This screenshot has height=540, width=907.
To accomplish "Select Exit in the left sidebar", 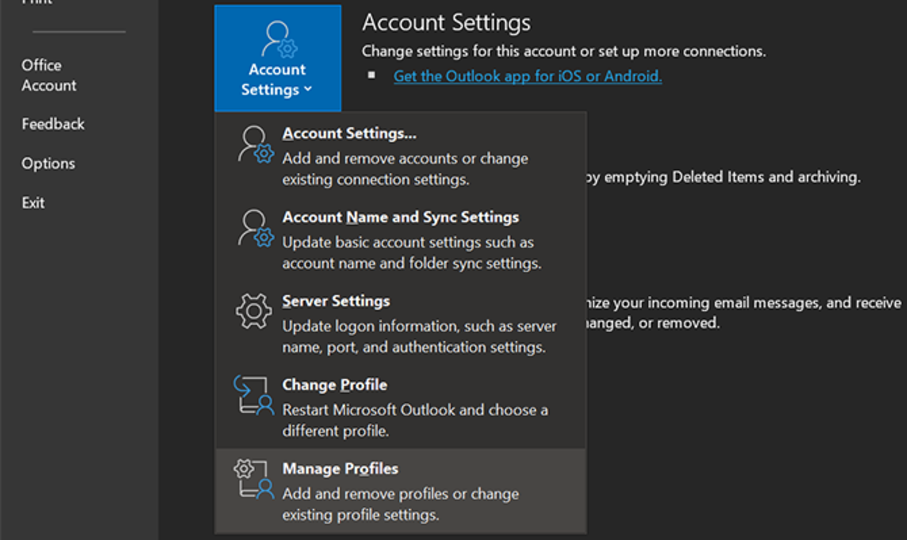I will click(33, 203).
